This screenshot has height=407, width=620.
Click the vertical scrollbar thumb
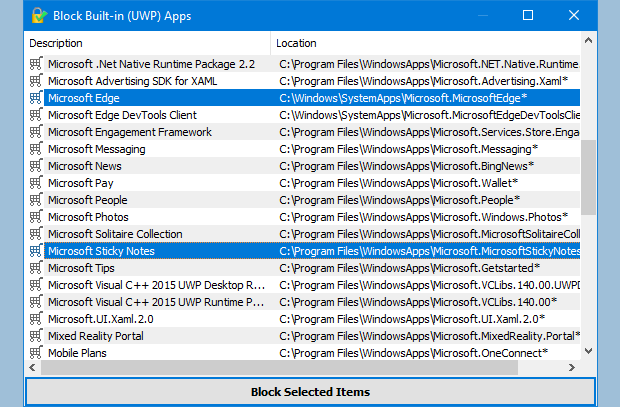(x=588, y=177)
